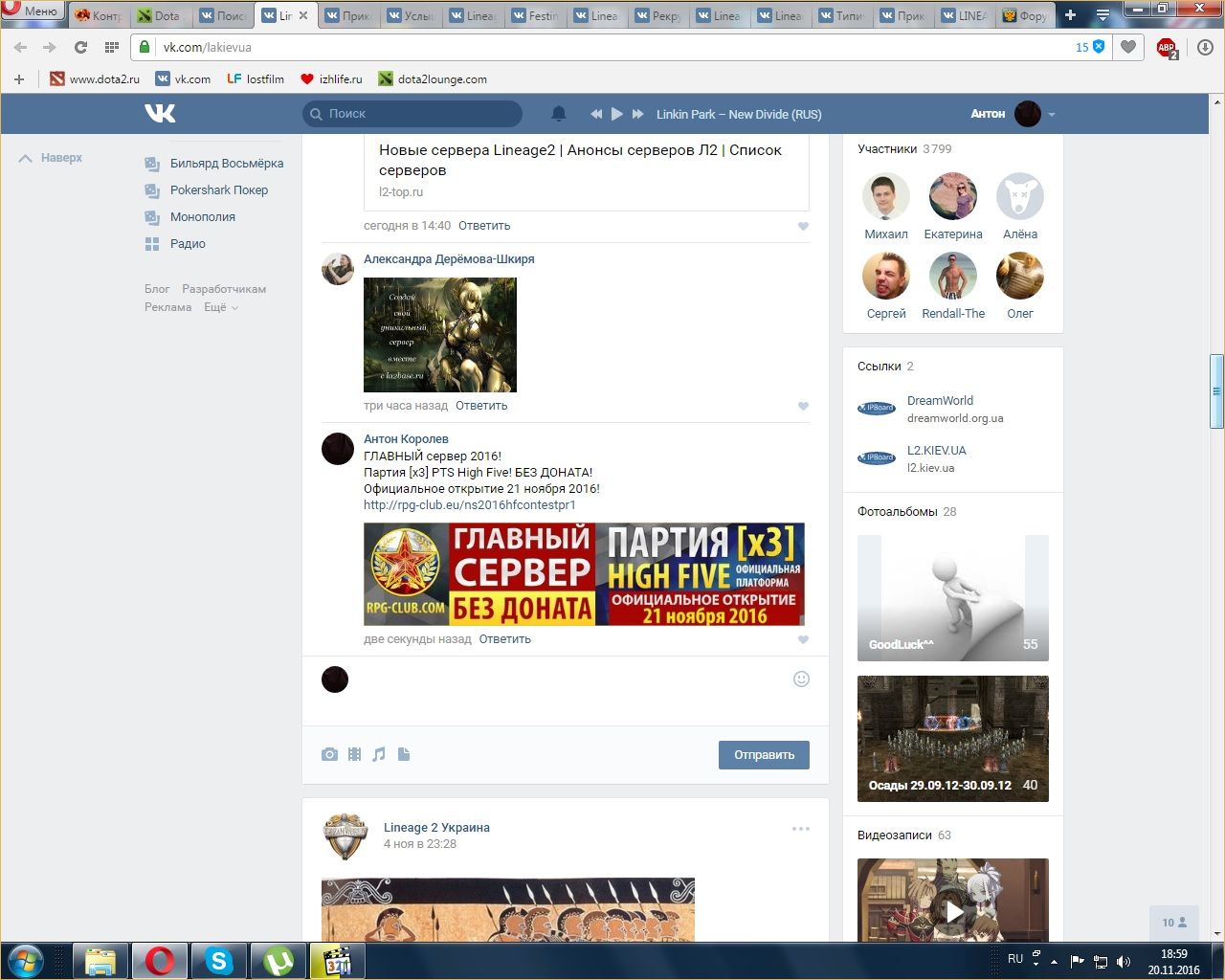The image size is (1225, 980).
Task: Expand the Ещё footer menu
Action: 221,308
